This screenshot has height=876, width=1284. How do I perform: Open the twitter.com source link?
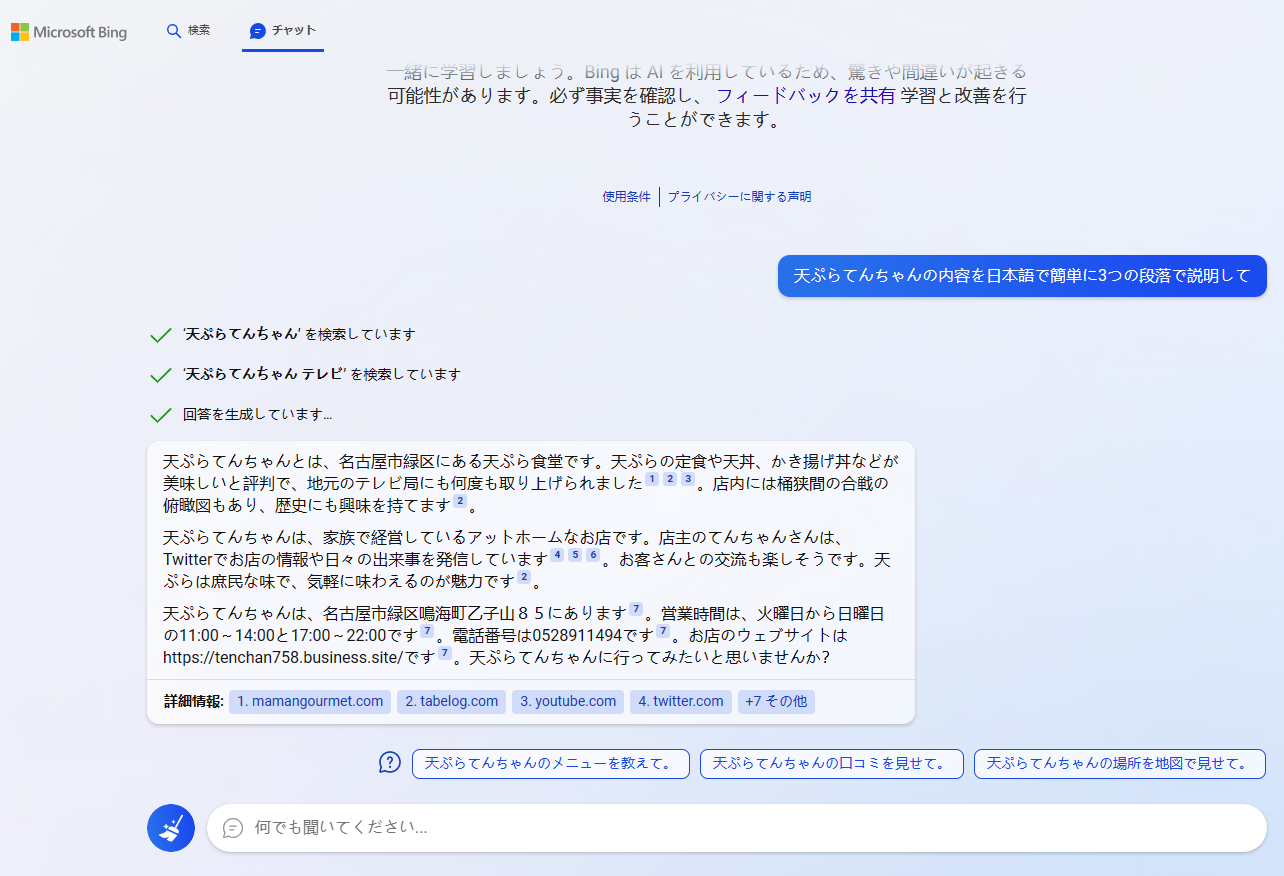pos(681,702)
